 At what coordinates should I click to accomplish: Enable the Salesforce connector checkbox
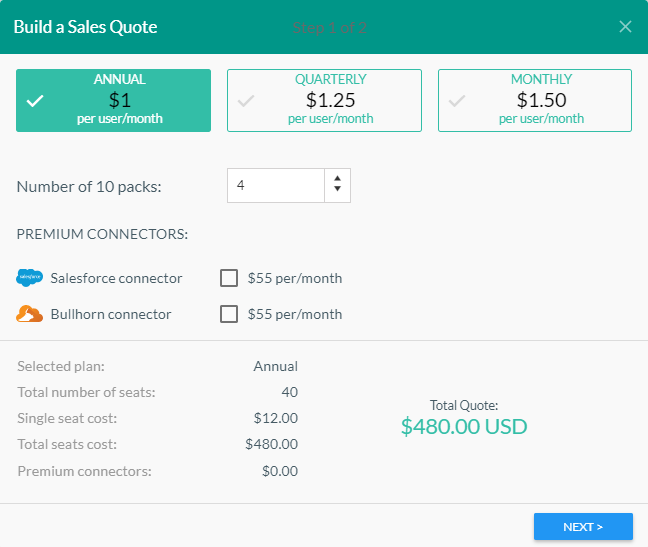(229, 278)
